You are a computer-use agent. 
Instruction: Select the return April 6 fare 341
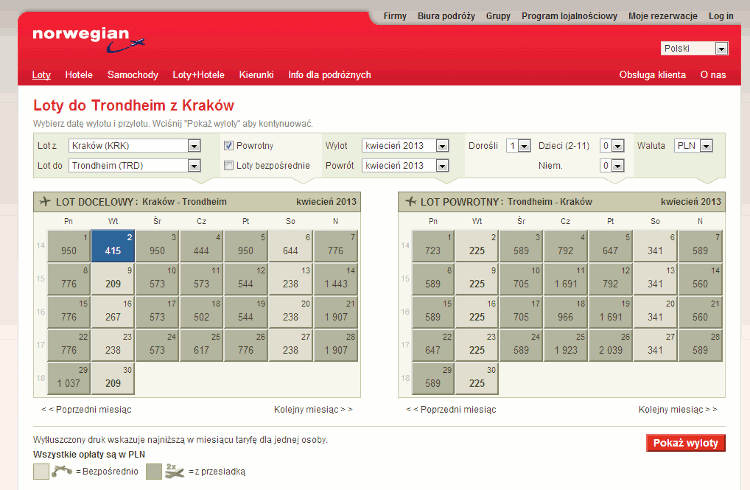pyautogui.click(x=655, y=246)
